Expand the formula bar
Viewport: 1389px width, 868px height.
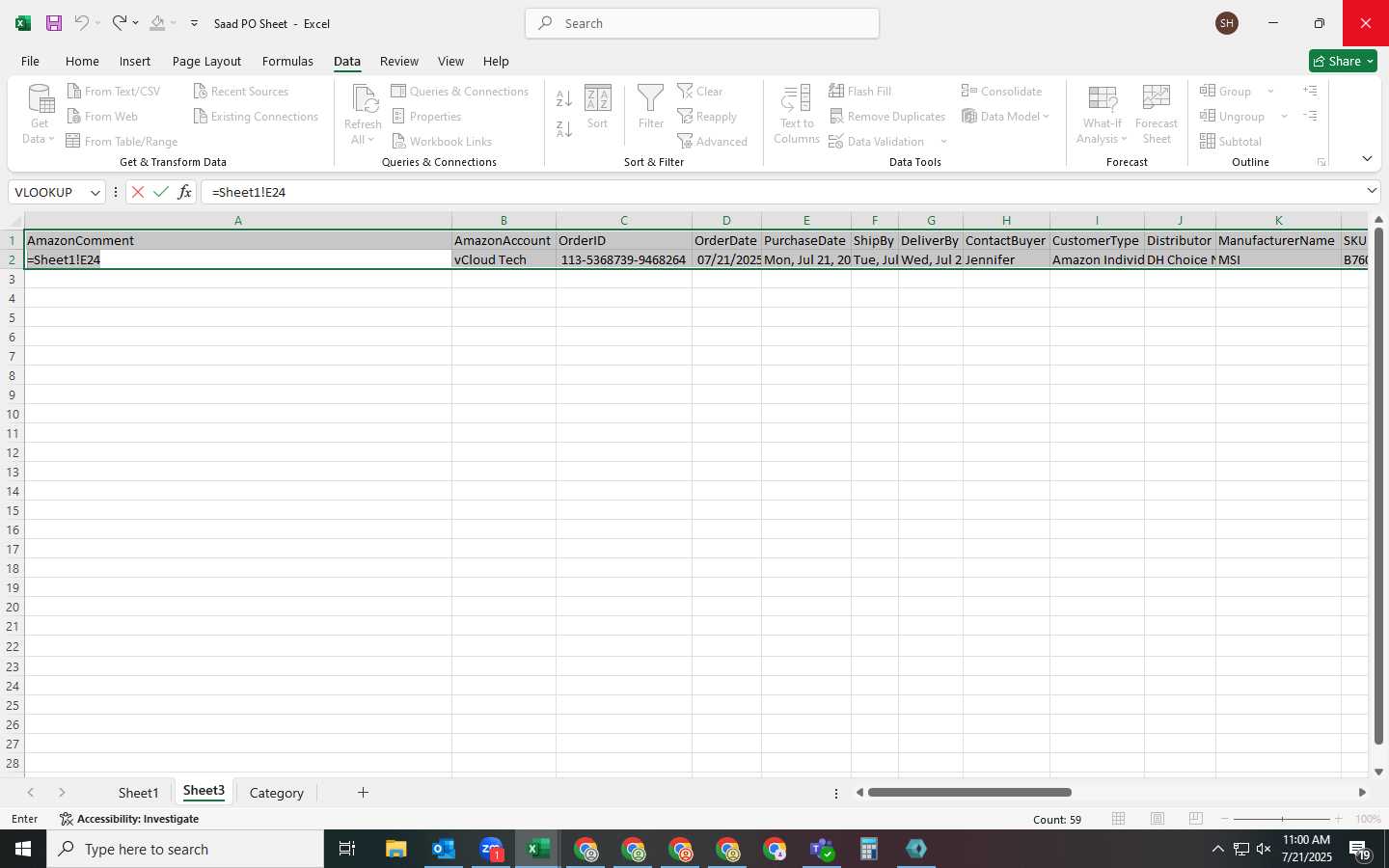pyautogui.click(x=1371, y=191)
